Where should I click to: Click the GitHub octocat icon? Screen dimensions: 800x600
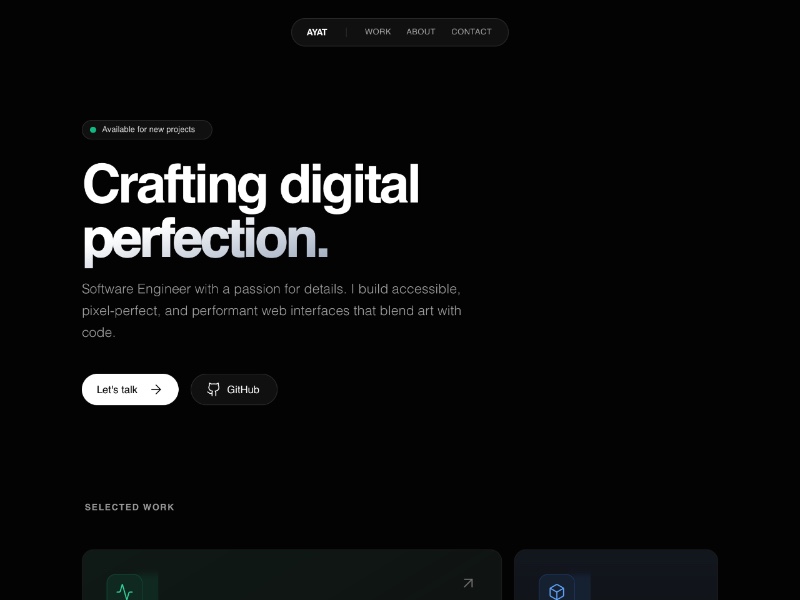[x=213, y=389]
